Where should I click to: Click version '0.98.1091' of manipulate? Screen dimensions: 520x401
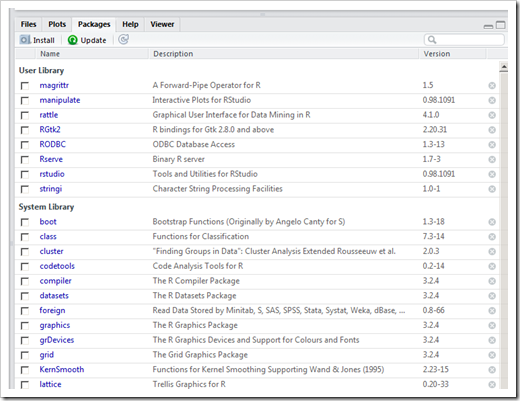[439, 100]
